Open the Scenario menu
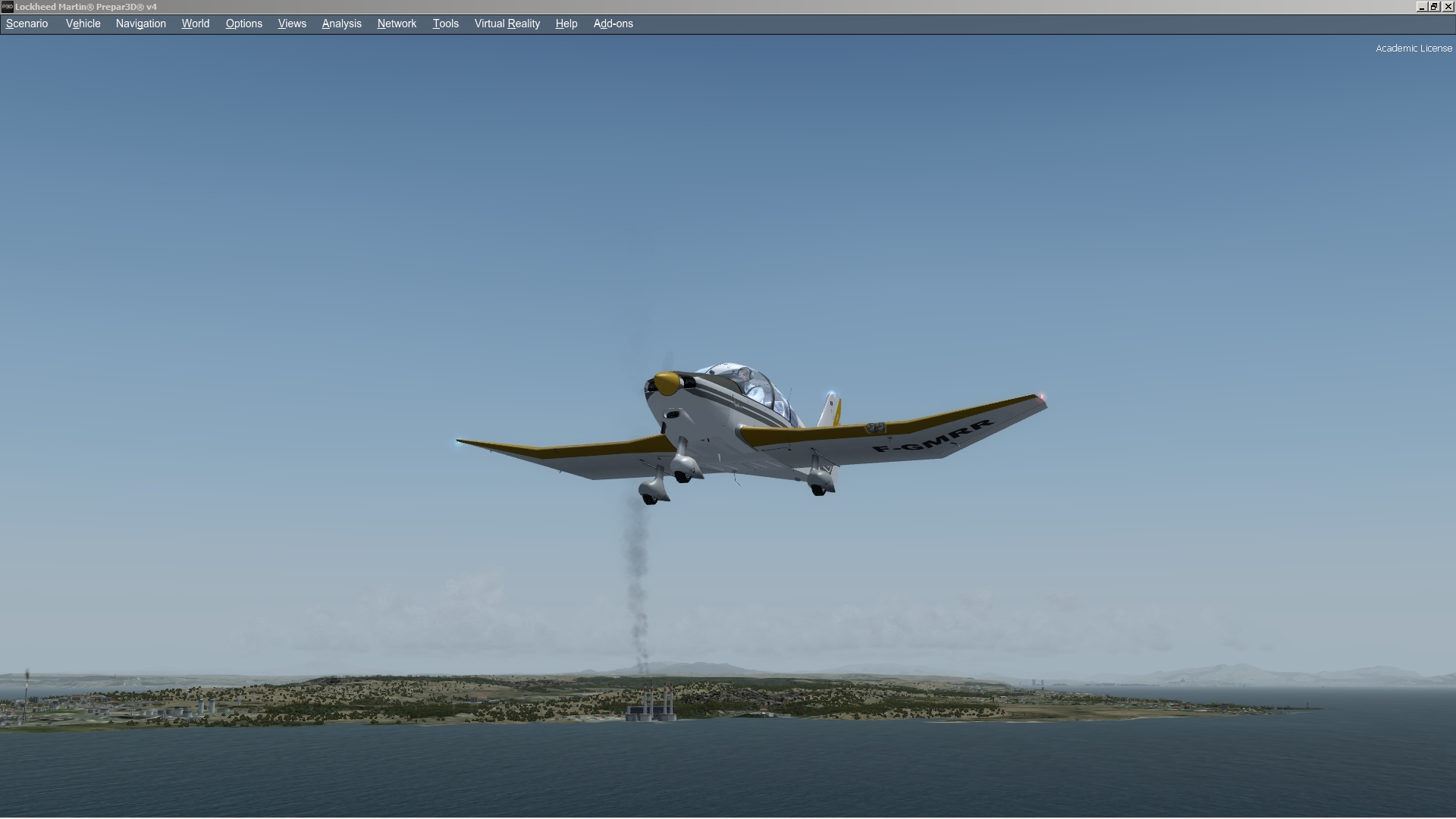1456x819 pixels. (27, 24)
